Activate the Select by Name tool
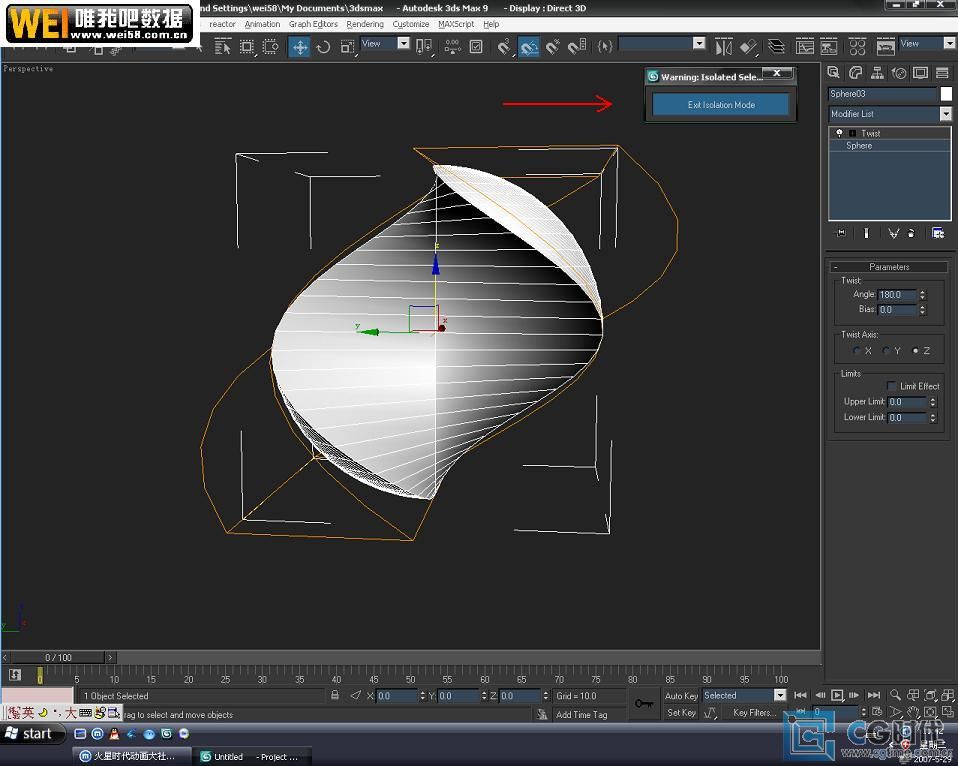 (x=222, y=46)
